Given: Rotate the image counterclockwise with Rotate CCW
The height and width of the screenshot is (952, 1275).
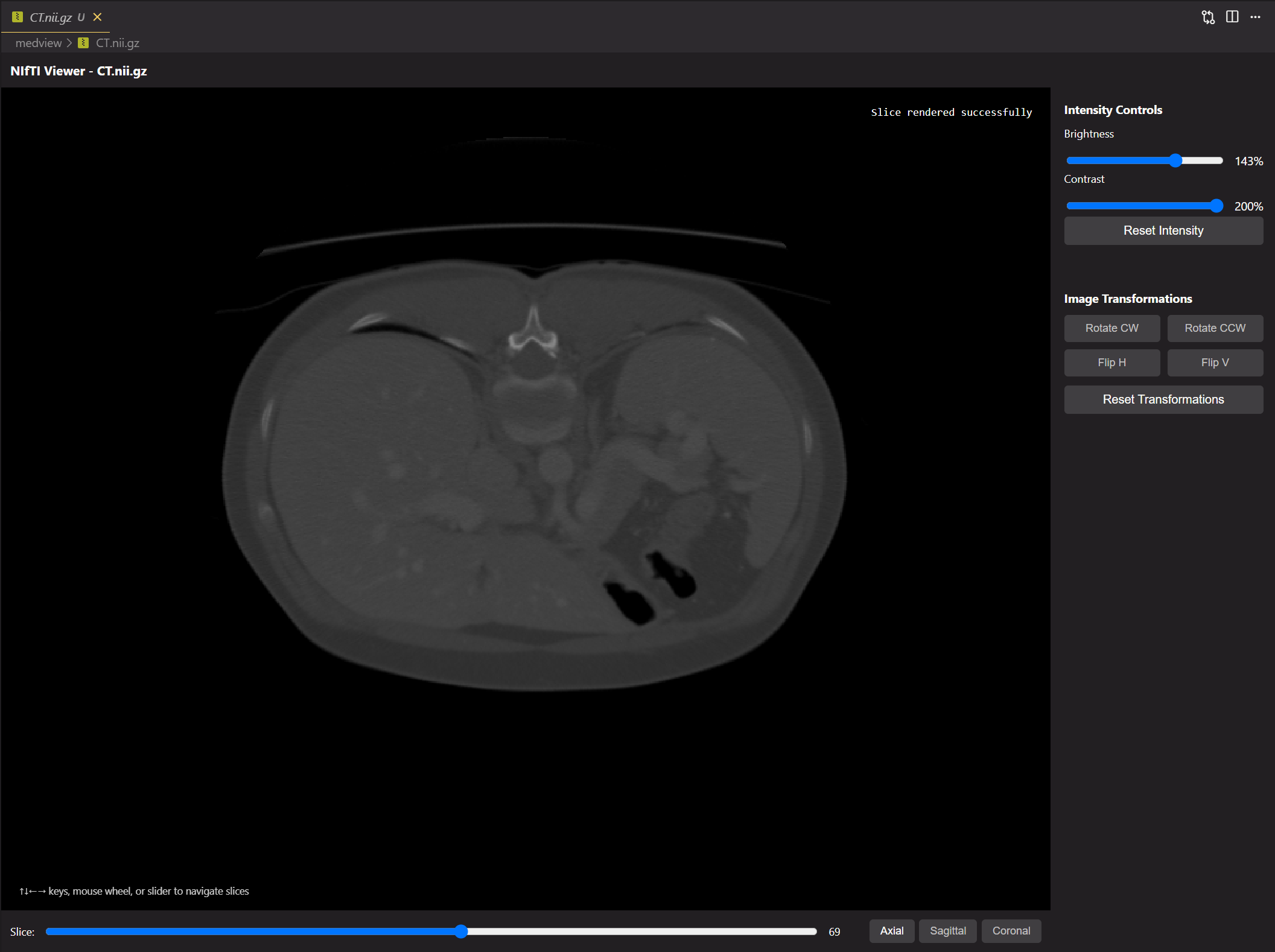Looking at the screenshot, I should [x=1215, y=328].
